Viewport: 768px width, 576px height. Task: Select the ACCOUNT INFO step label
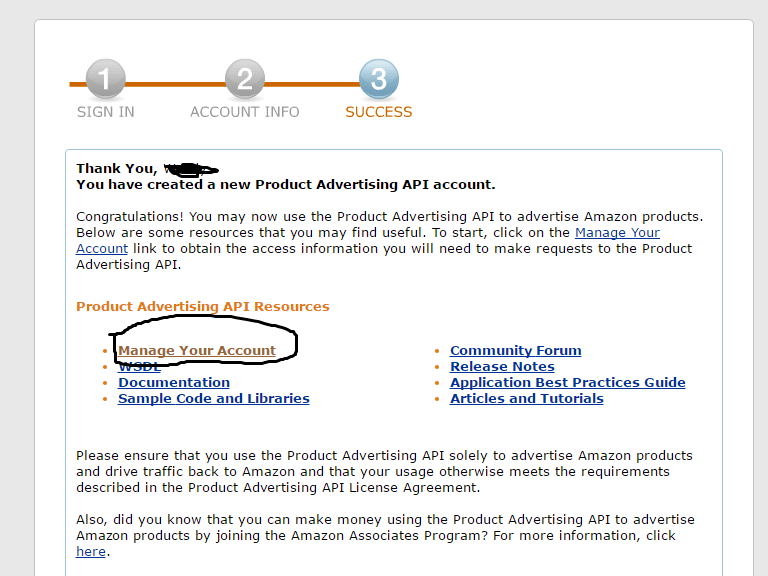pos(244,112)
